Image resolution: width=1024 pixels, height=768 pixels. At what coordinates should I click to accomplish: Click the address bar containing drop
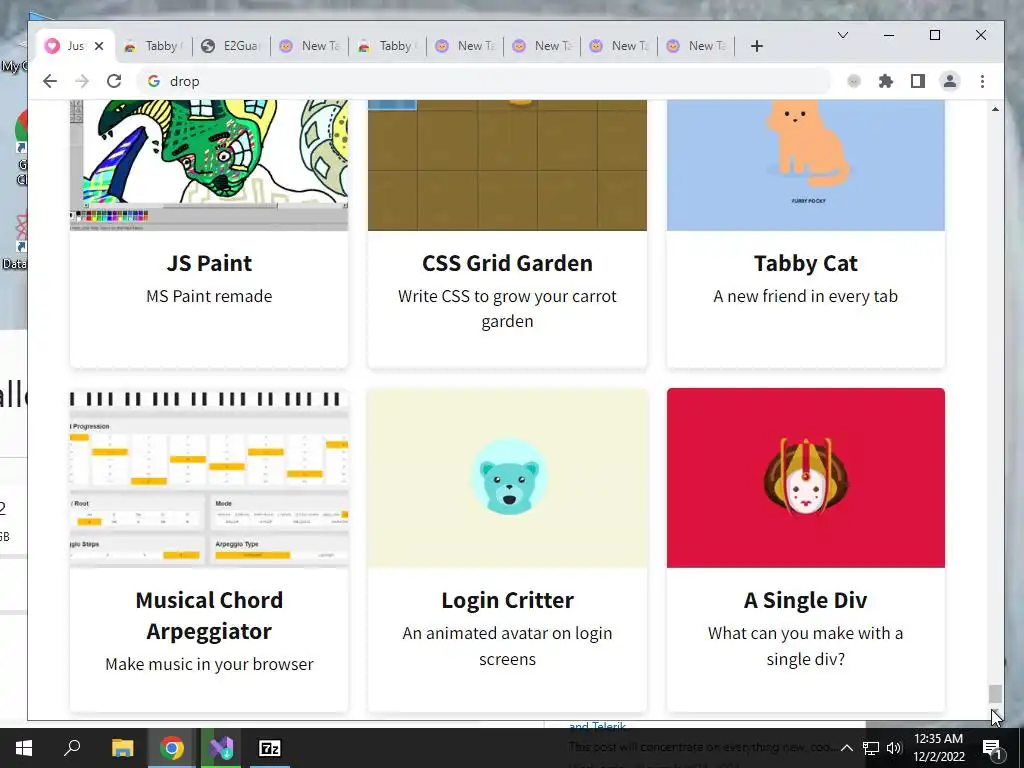pyautogui.click(x=483, y=81)
